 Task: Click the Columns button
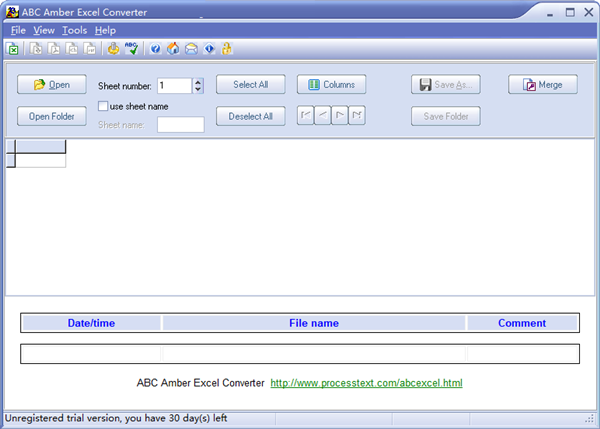(331, 85)
